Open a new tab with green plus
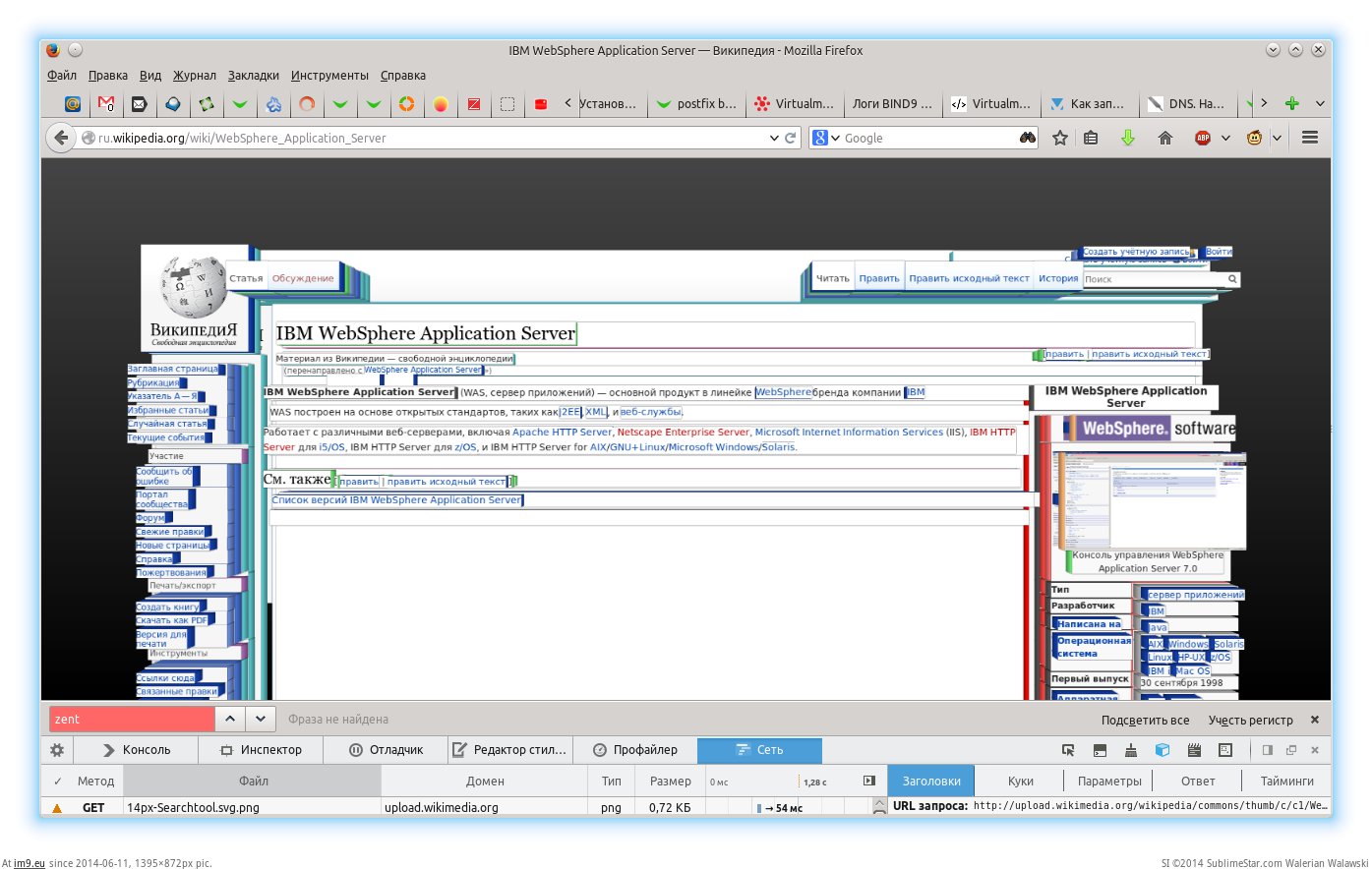The image size is (1372, 869). coord(1292,103)
